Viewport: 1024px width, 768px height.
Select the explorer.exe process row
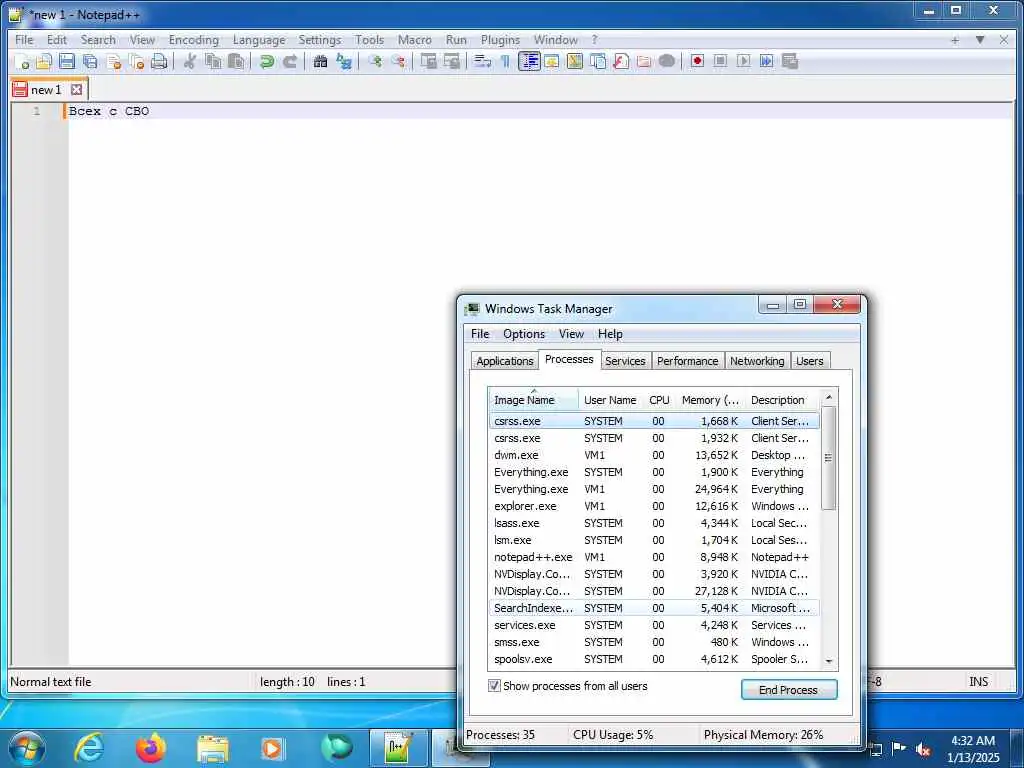(653, 506)
